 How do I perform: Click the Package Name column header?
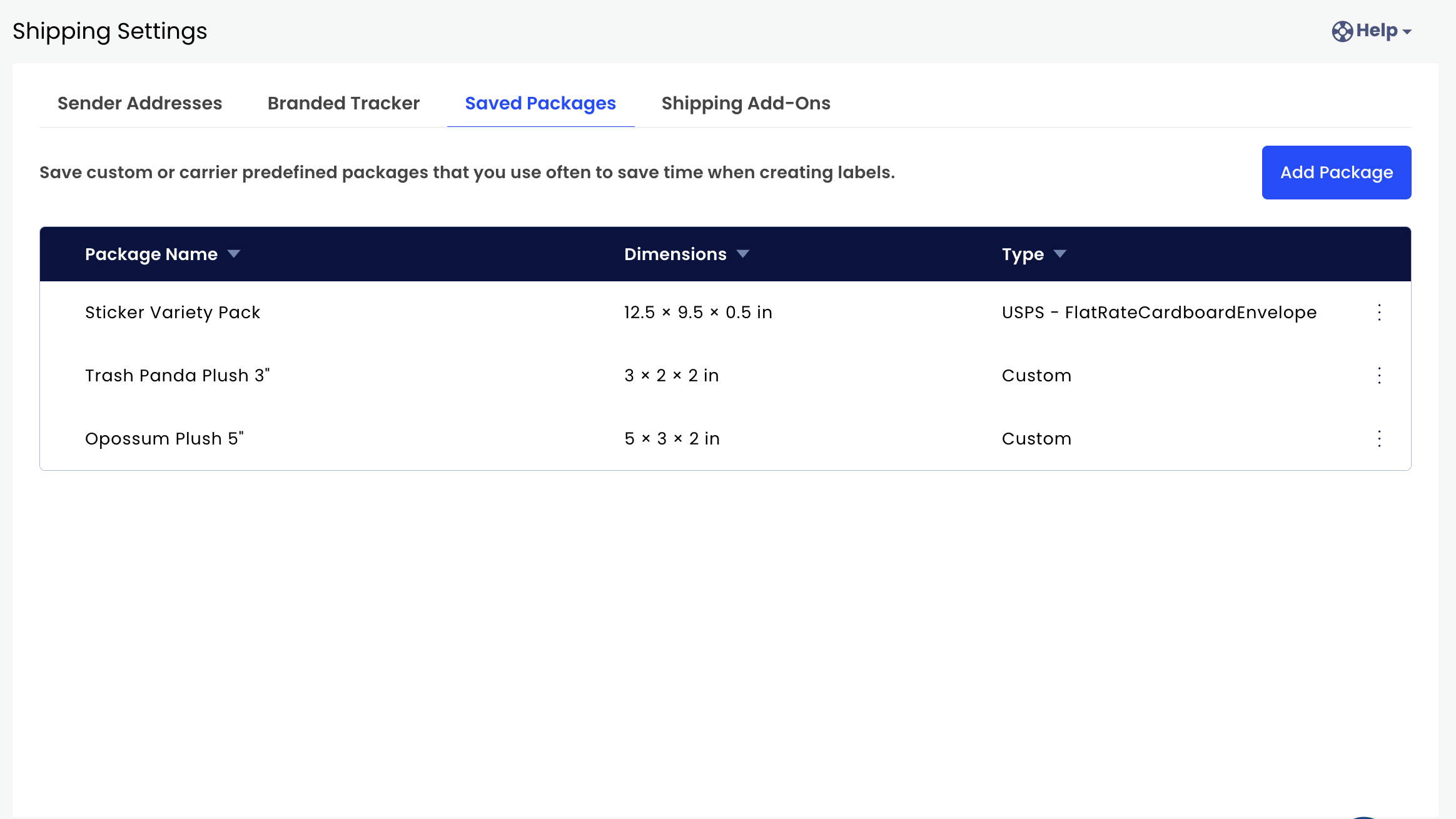(151, 254)
